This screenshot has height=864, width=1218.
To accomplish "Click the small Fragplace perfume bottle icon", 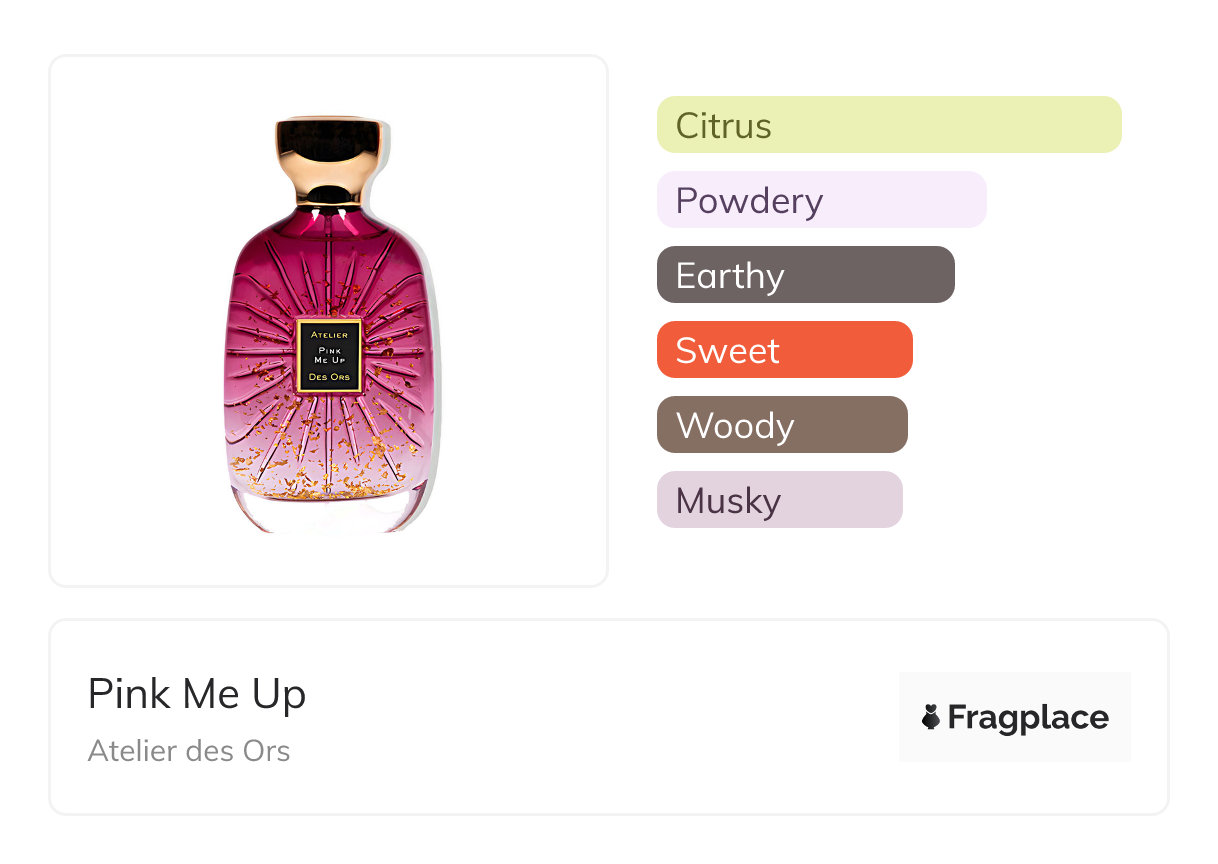I will (931, 717).
